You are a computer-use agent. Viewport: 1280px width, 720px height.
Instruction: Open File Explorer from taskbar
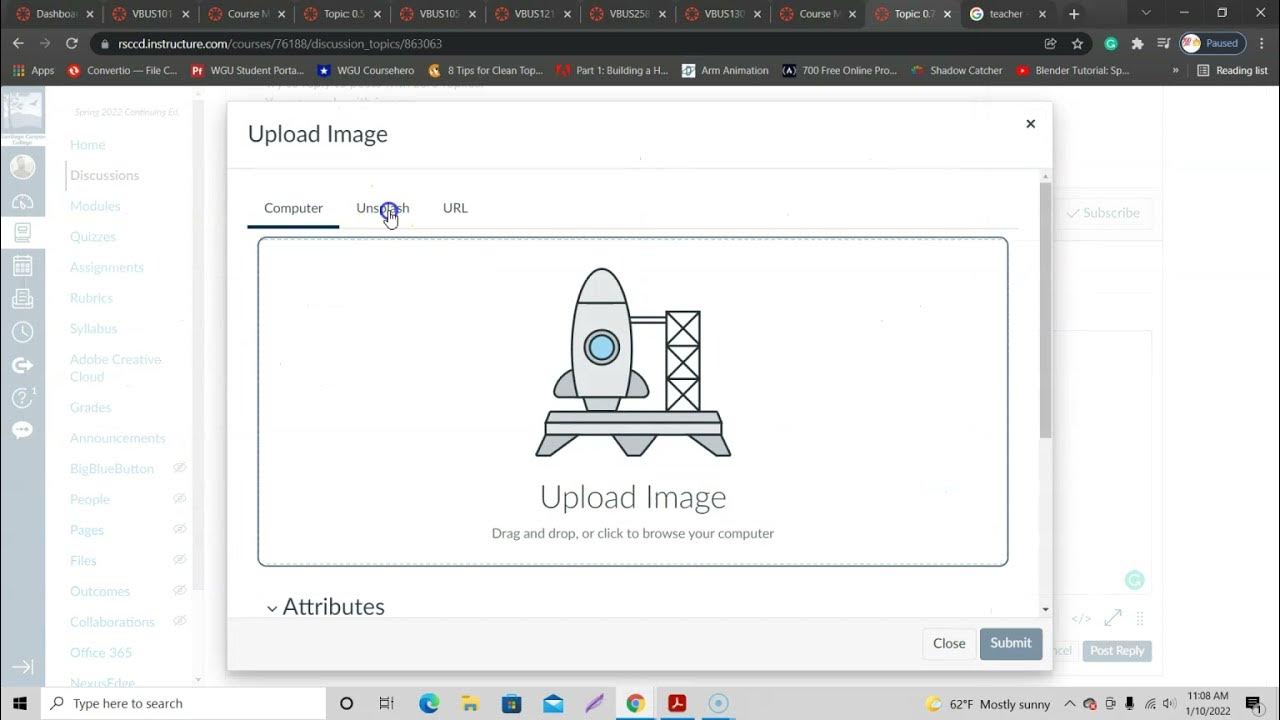[x=470, y=703]
